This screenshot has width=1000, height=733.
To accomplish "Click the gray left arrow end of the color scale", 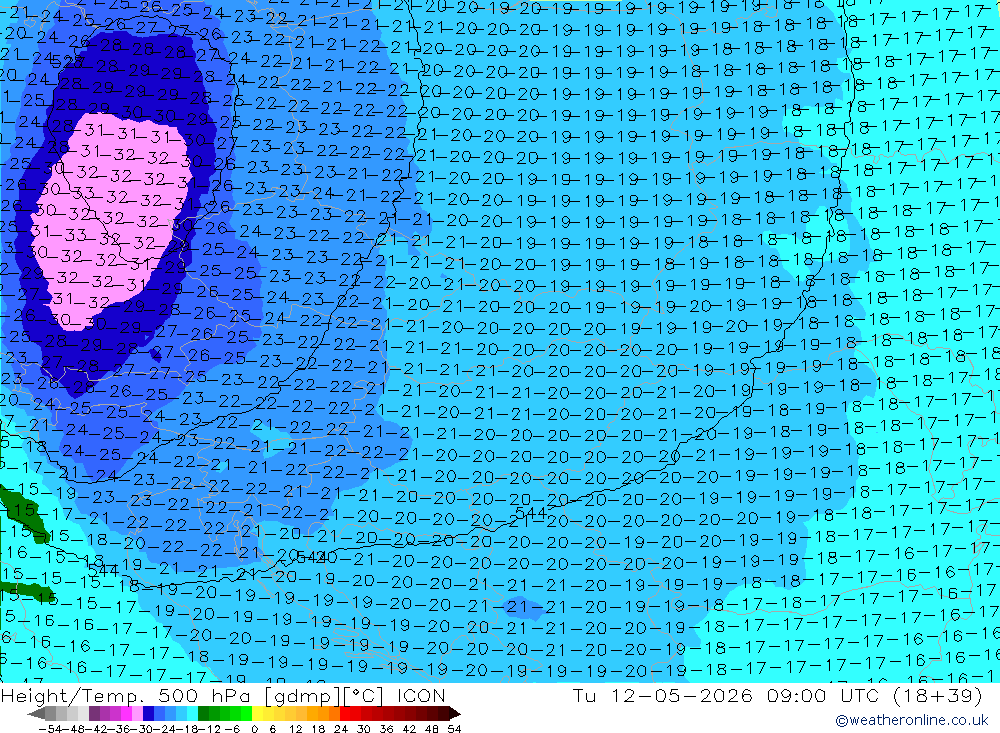I will pyautogui.click(x=36, y=714).
